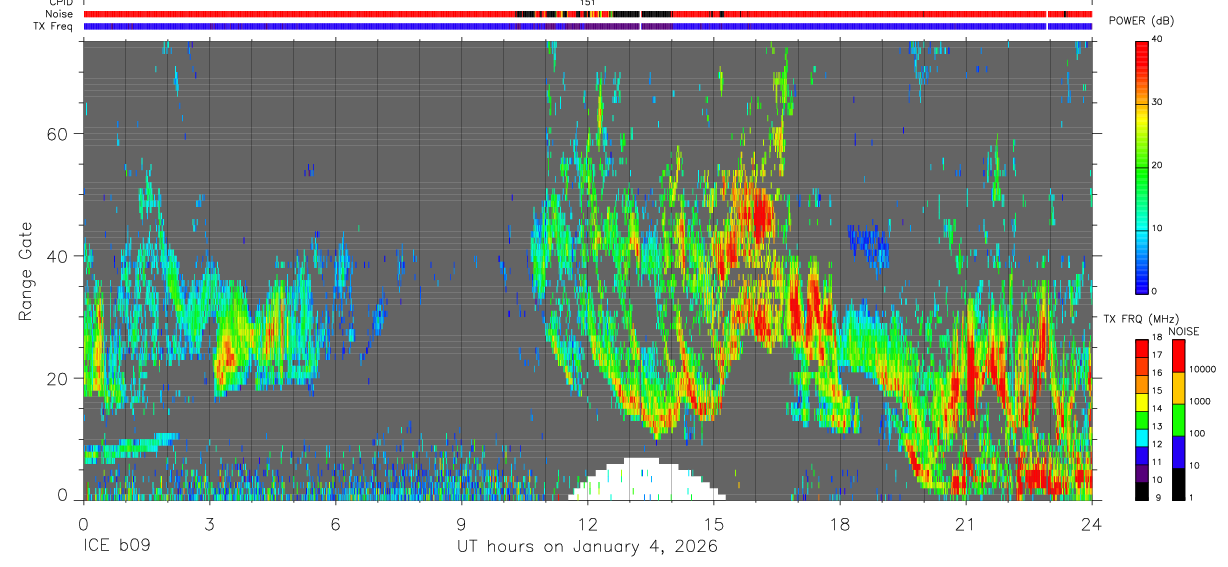Select the 9 tick on the UT hours axis

pyautogui.click(x=461, y=524)
